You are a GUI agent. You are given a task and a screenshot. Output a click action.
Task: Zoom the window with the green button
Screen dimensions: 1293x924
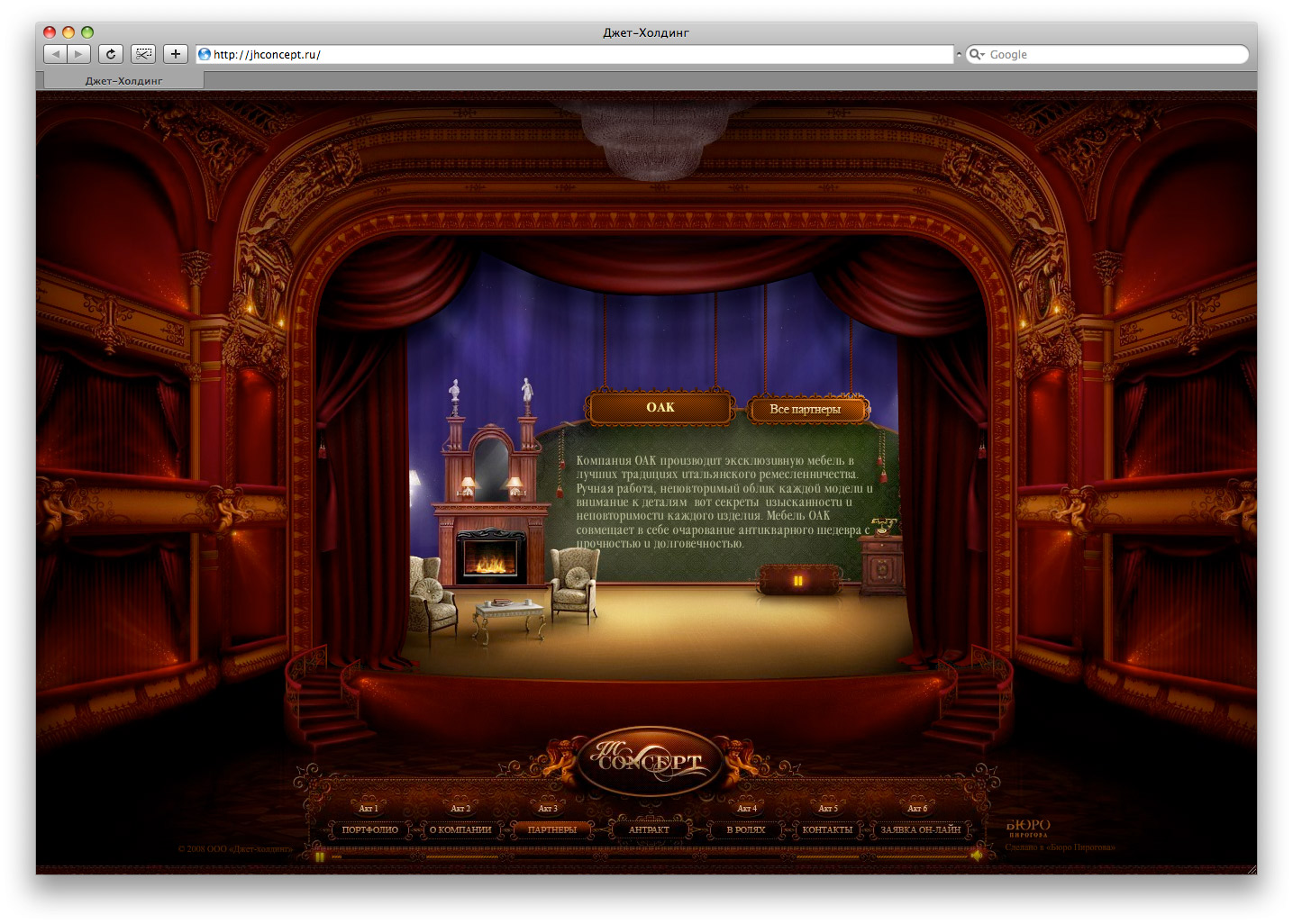(87, 32)
